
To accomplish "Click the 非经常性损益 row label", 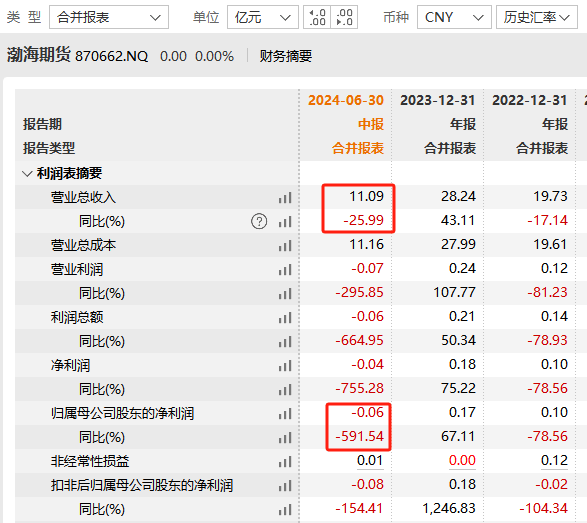I will point(90,461).
